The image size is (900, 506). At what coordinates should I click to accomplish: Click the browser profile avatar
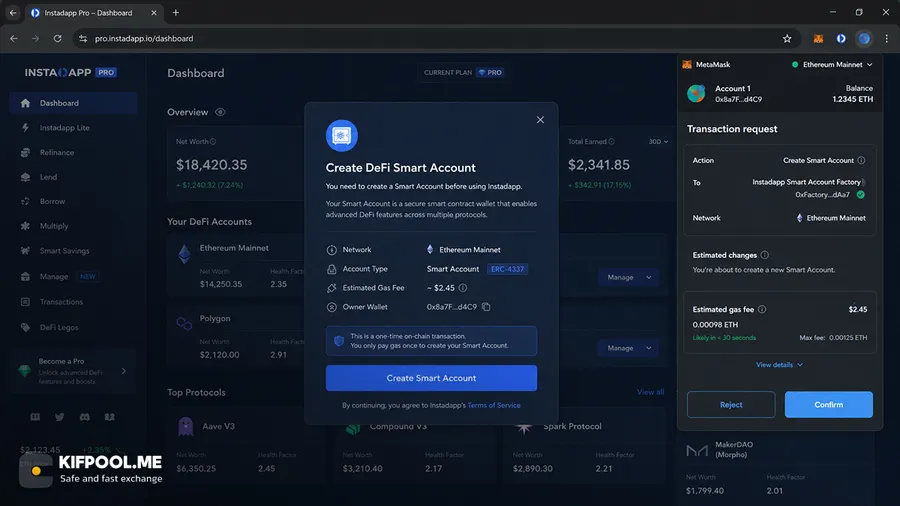coord(864,39)
